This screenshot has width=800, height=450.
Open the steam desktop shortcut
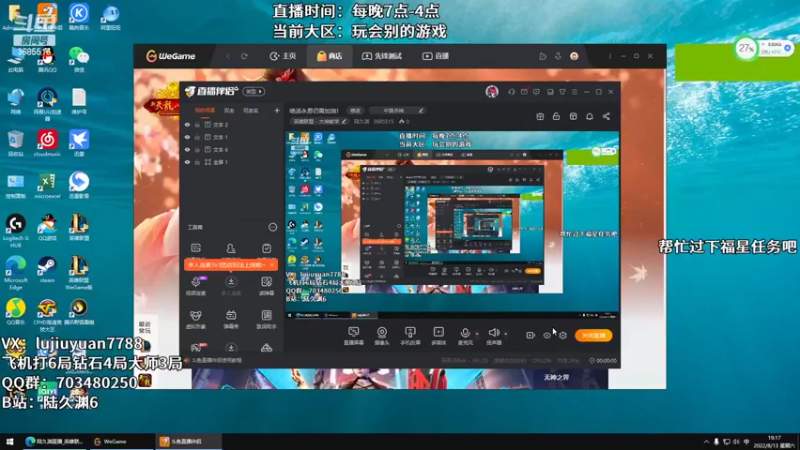(x=47, y=269)
